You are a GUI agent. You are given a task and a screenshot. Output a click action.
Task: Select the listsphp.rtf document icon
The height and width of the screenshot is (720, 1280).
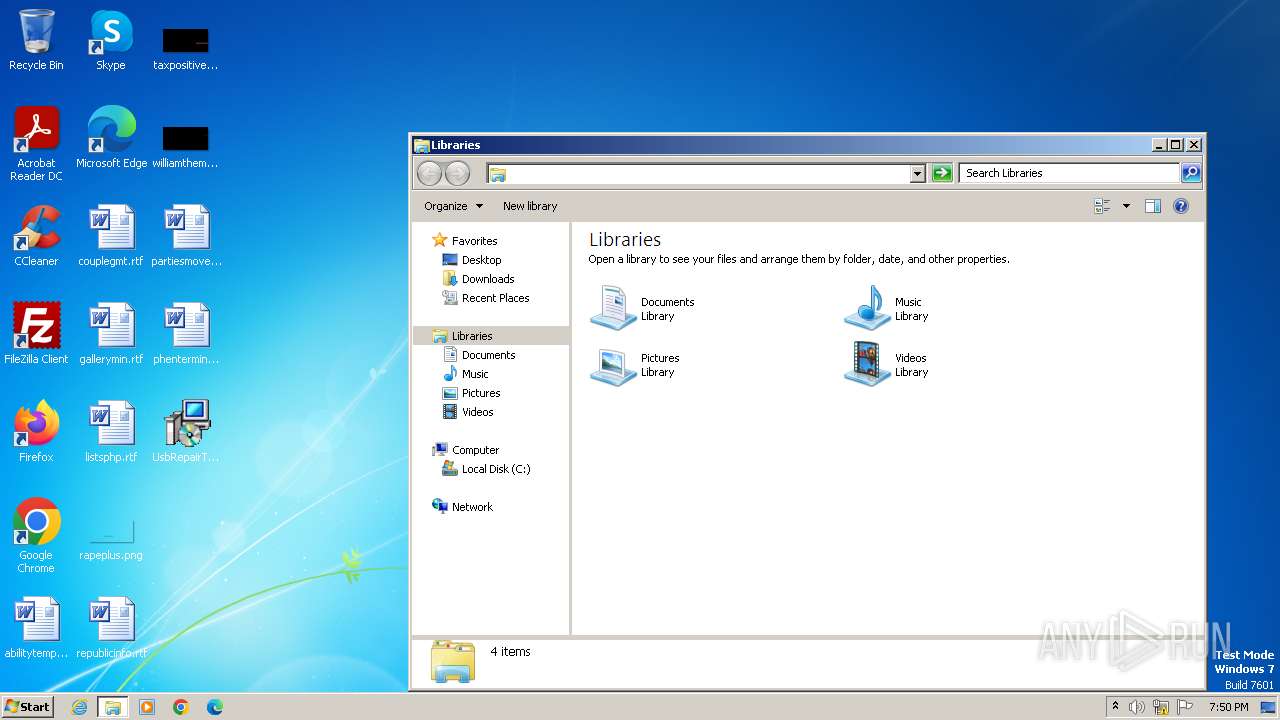click(111, 432)
